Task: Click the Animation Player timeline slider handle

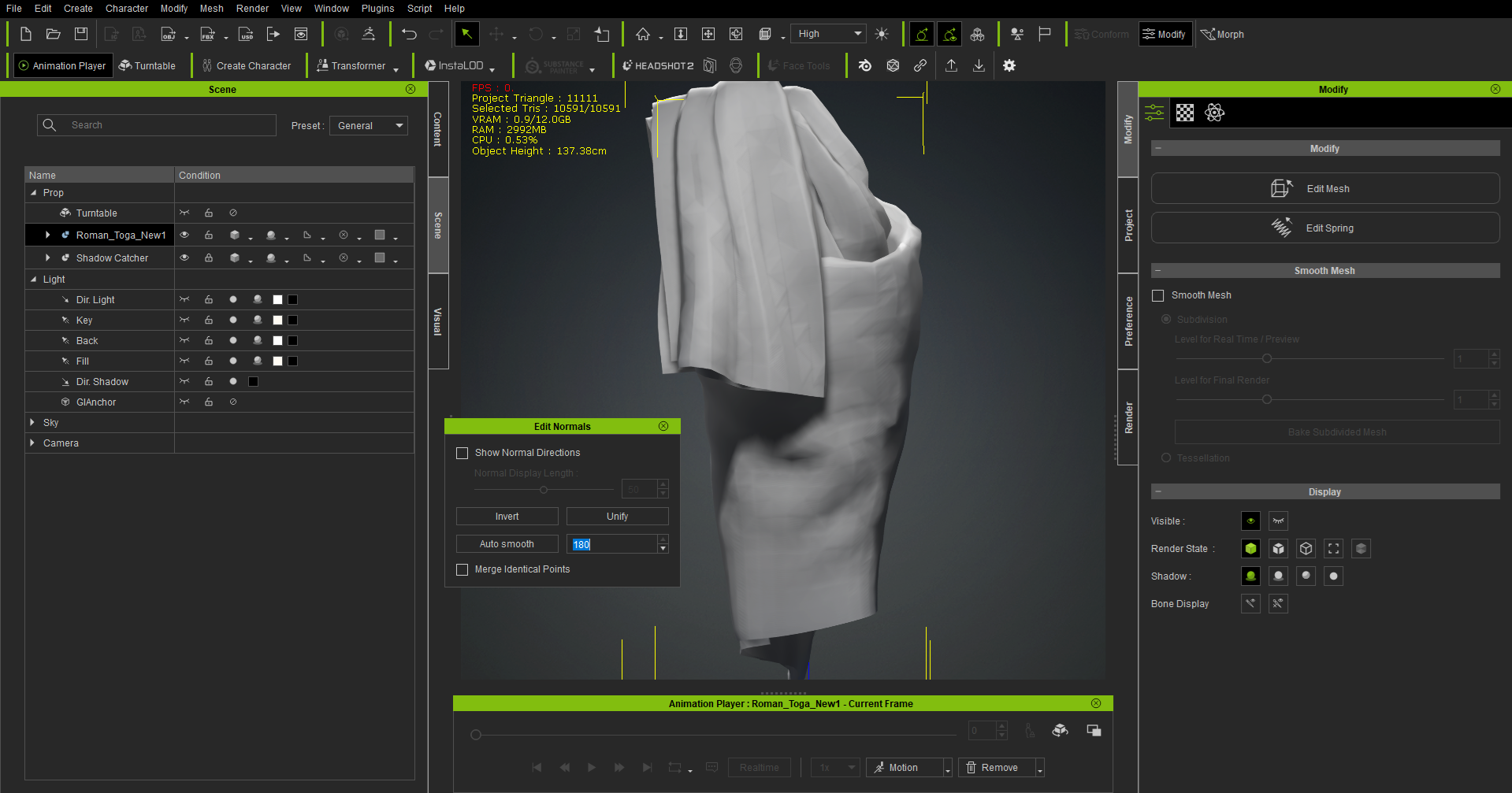Action: point(476,735)
